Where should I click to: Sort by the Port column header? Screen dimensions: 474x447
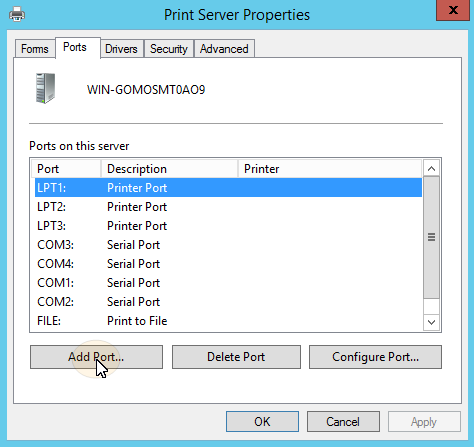66,169
